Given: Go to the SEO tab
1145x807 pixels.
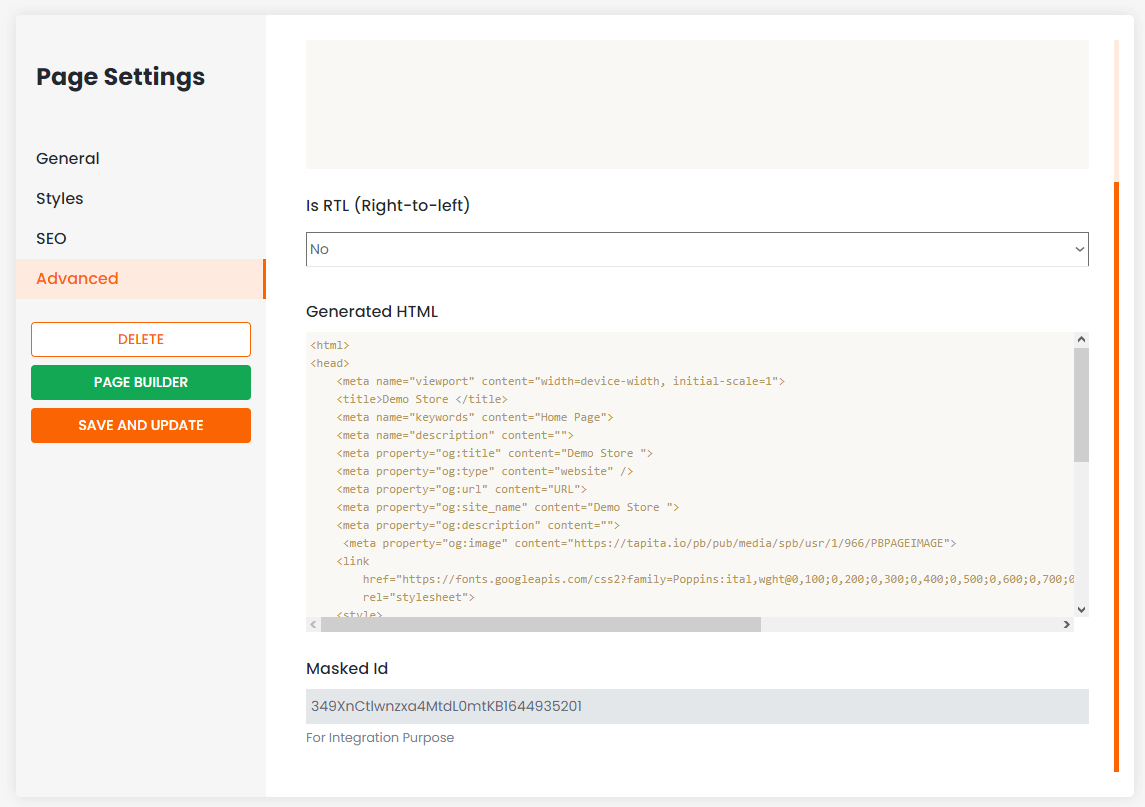Looking at the screenshot, I should pos(51,239).
